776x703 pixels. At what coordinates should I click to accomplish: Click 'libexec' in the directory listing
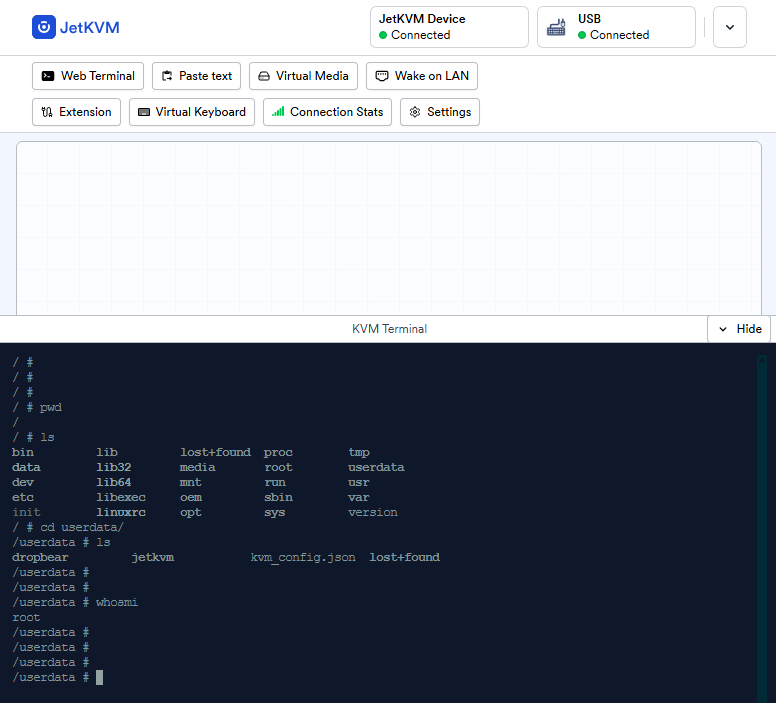pyautogui.click(x=121, y=498)
